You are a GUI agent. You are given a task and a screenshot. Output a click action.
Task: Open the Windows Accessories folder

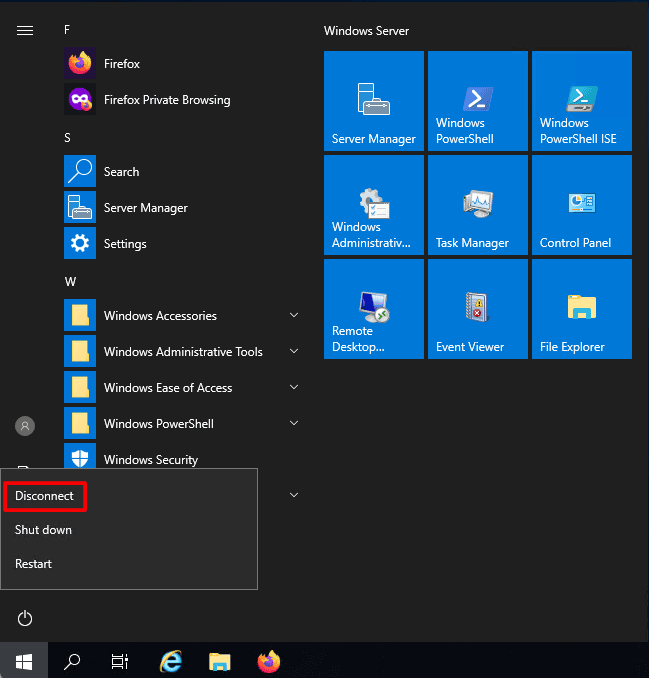[182, 315]
